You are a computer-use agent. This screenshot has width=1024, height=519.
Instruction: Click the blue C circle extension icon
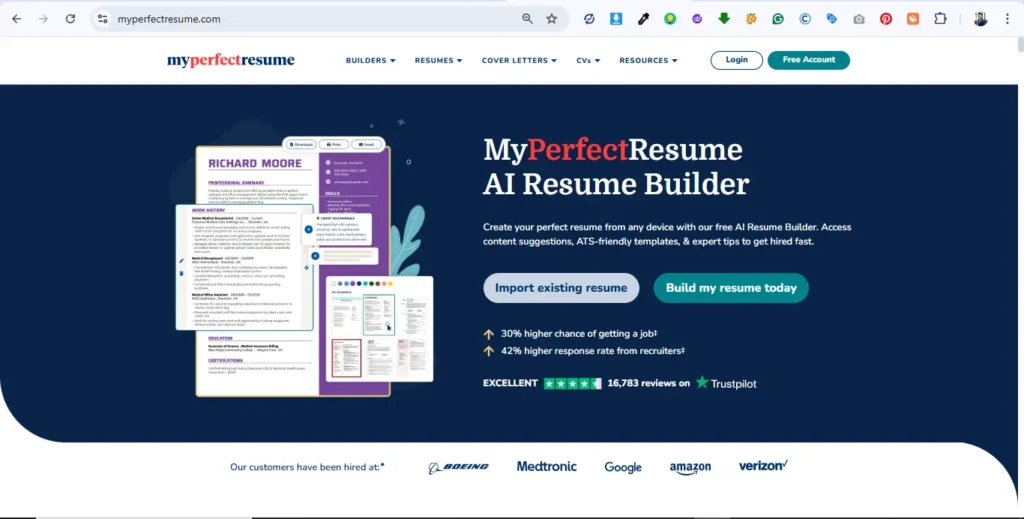point(805,19)
